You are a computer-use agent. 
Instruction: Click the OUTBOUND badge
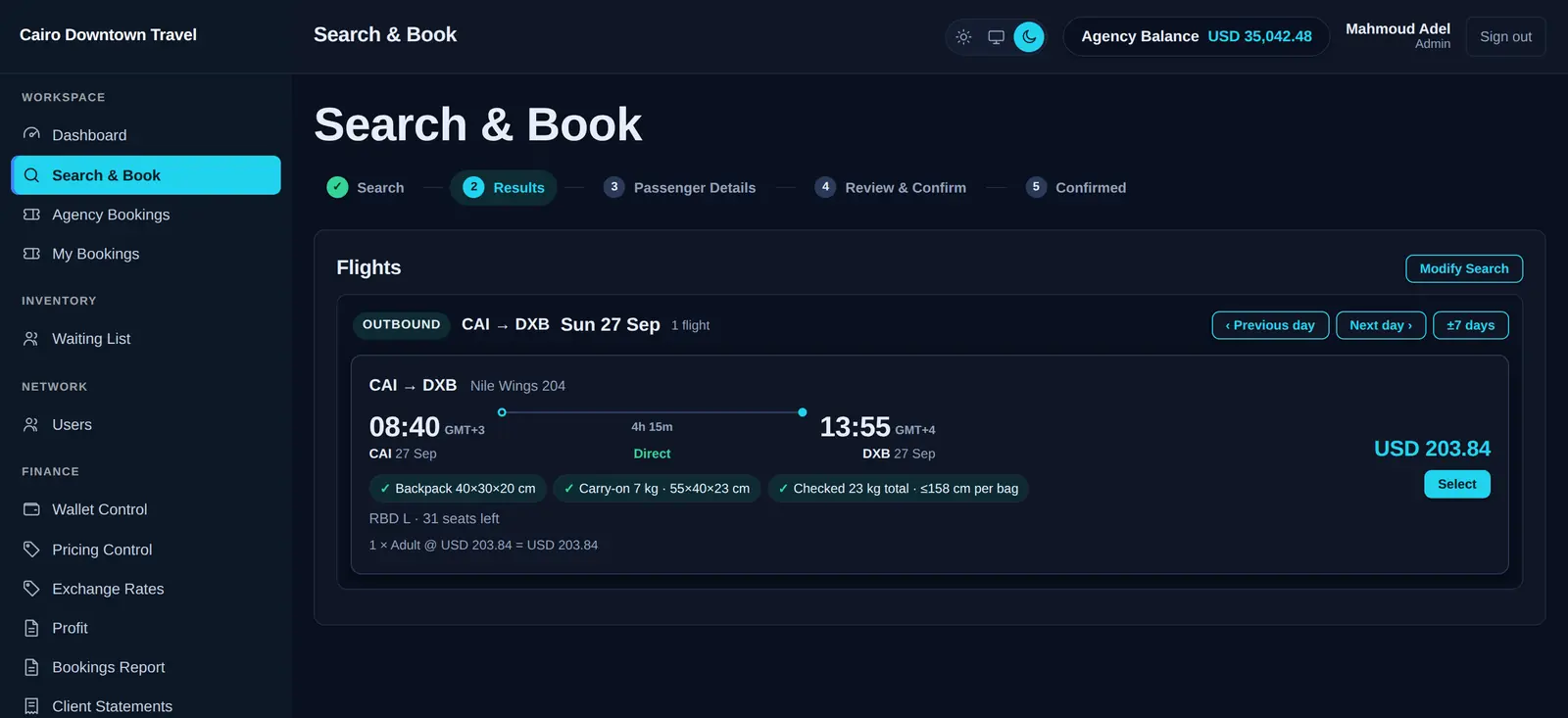point(402,324)
